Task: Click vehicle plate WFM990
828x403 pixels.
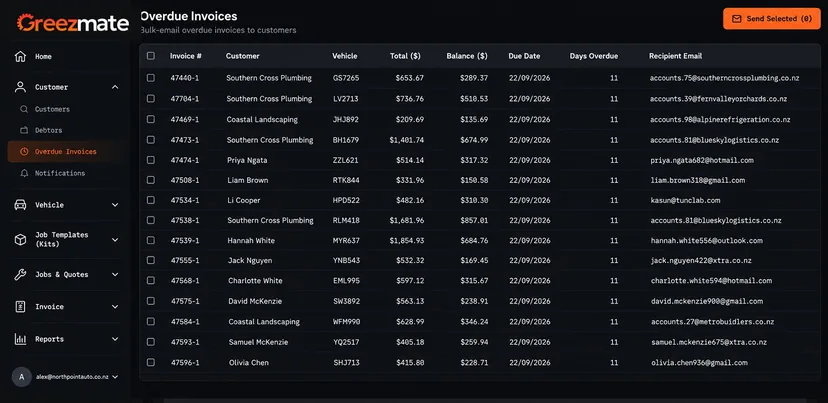Action: tap(347, 322)
